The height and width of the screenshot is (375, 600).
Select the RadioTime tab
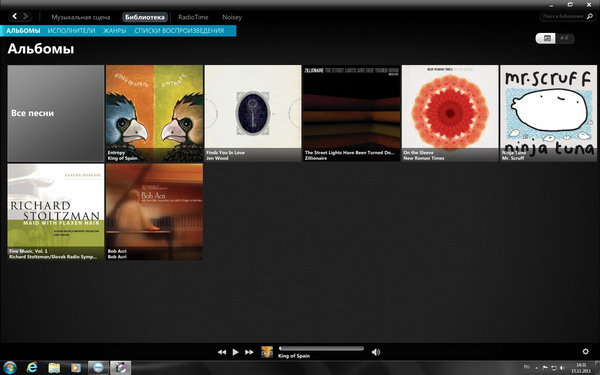[x=193, y=17]
